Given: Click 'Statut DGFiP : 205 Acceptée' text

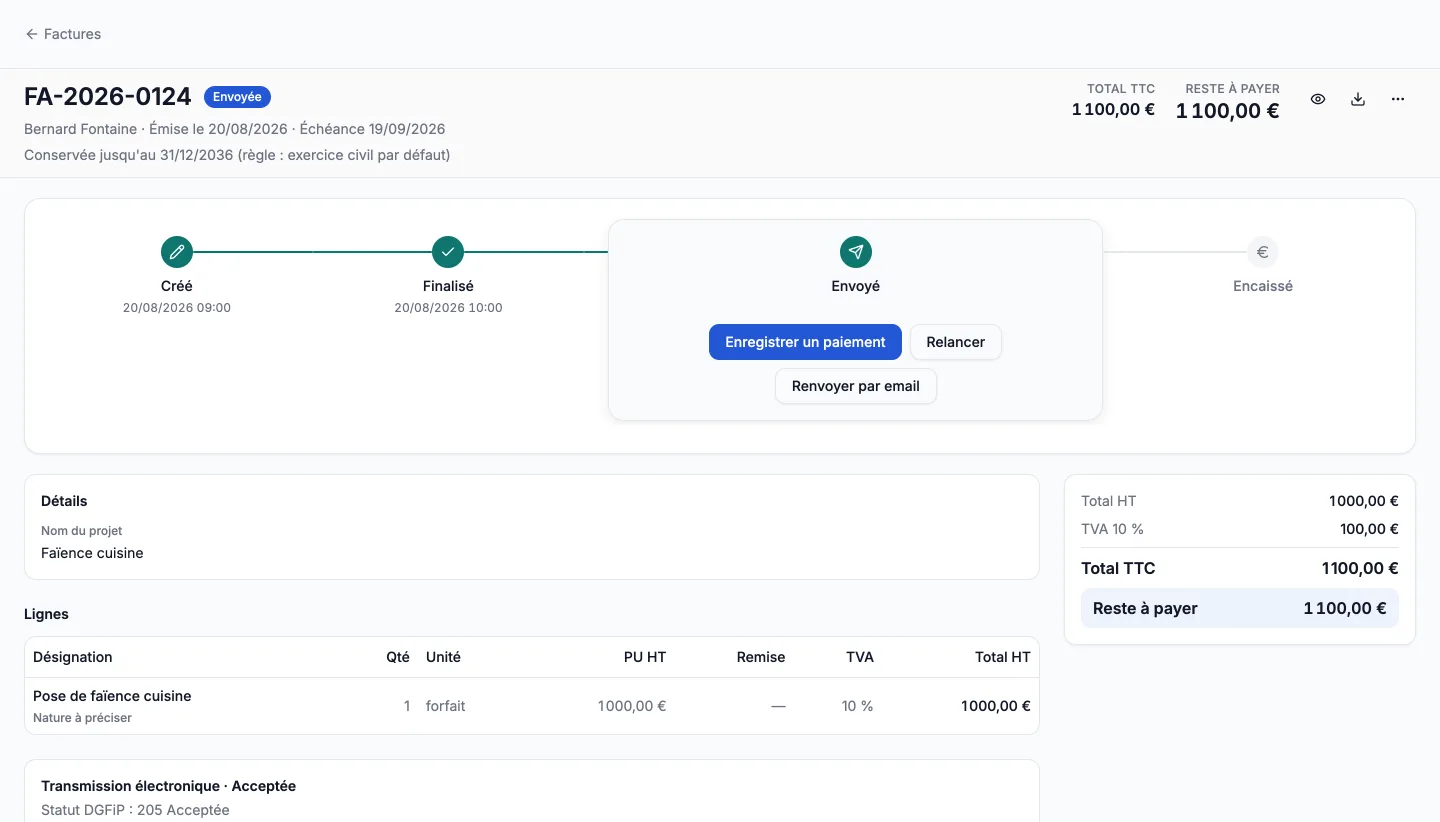Looking at the screenshot, I should point(135,810).
